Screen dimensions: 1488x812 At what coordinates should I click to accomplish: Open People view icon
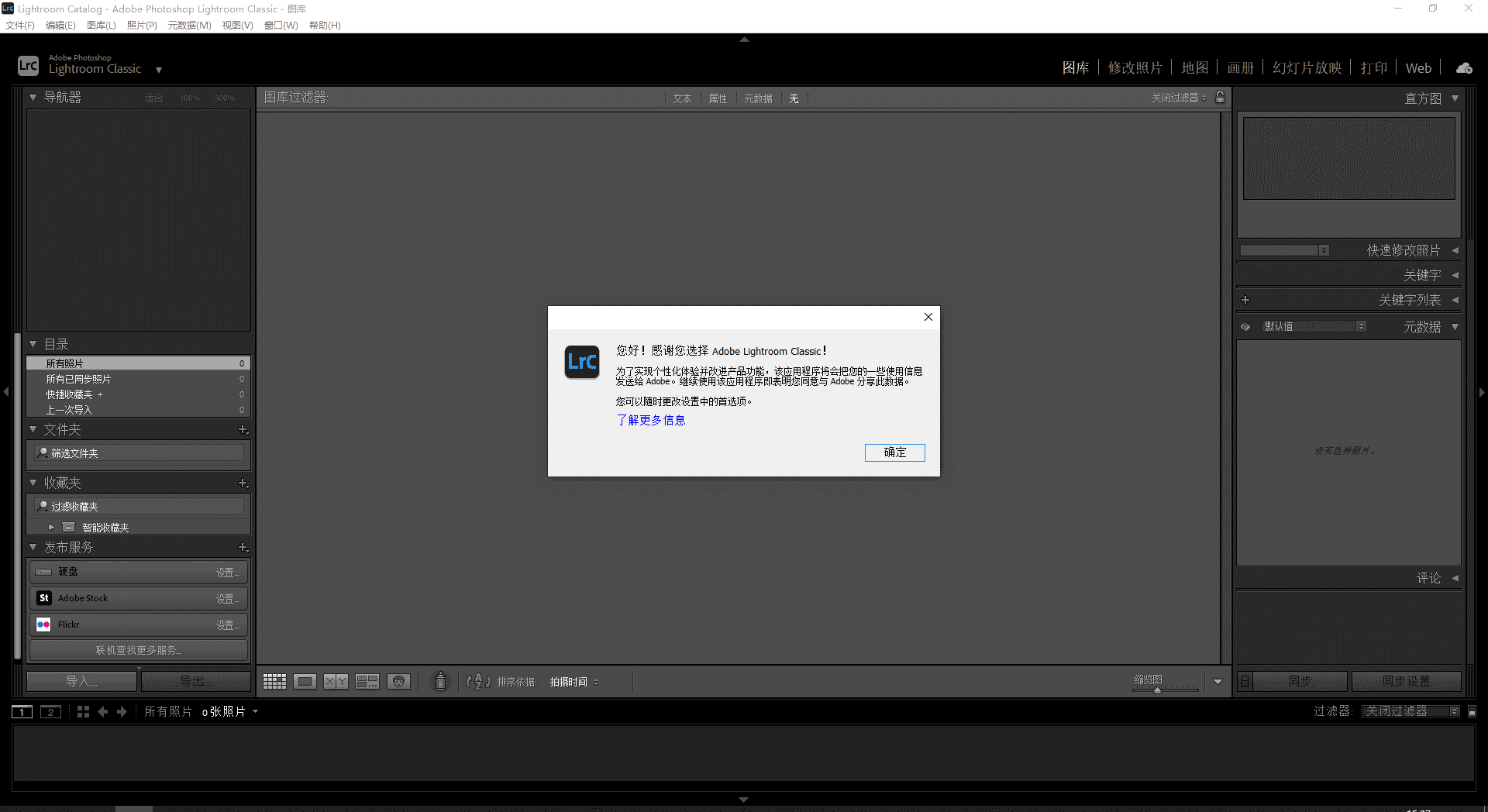click(x=399, y=681)
